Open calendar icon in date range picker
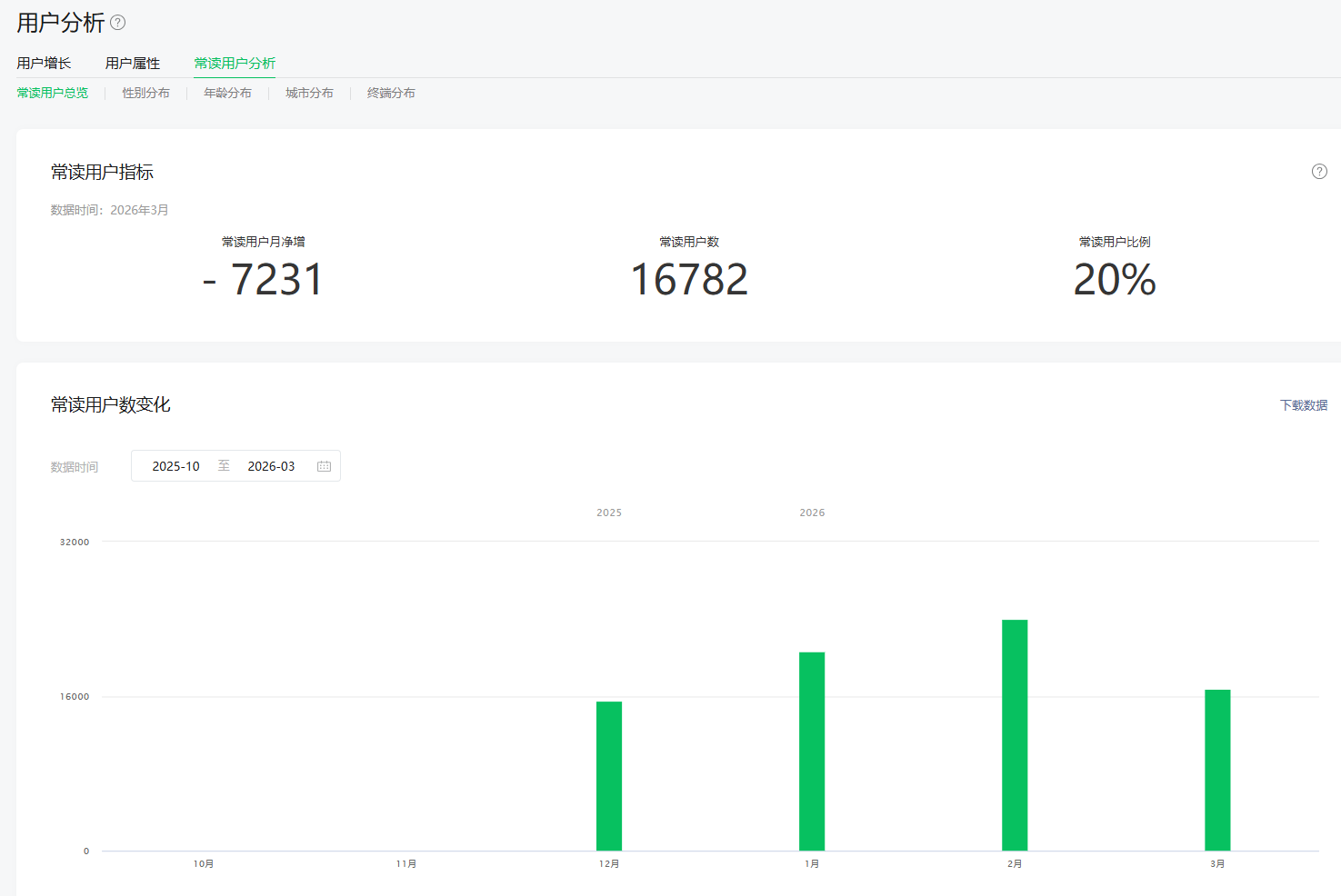The width and height of the screenshot is (1341, 896). click(324, 466)
